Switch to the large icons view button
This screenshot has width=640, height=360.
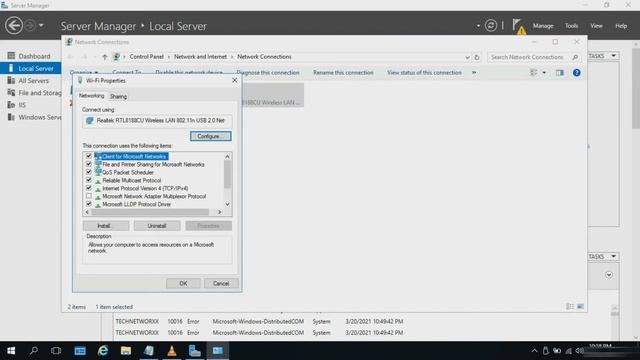tap(580, 307)
